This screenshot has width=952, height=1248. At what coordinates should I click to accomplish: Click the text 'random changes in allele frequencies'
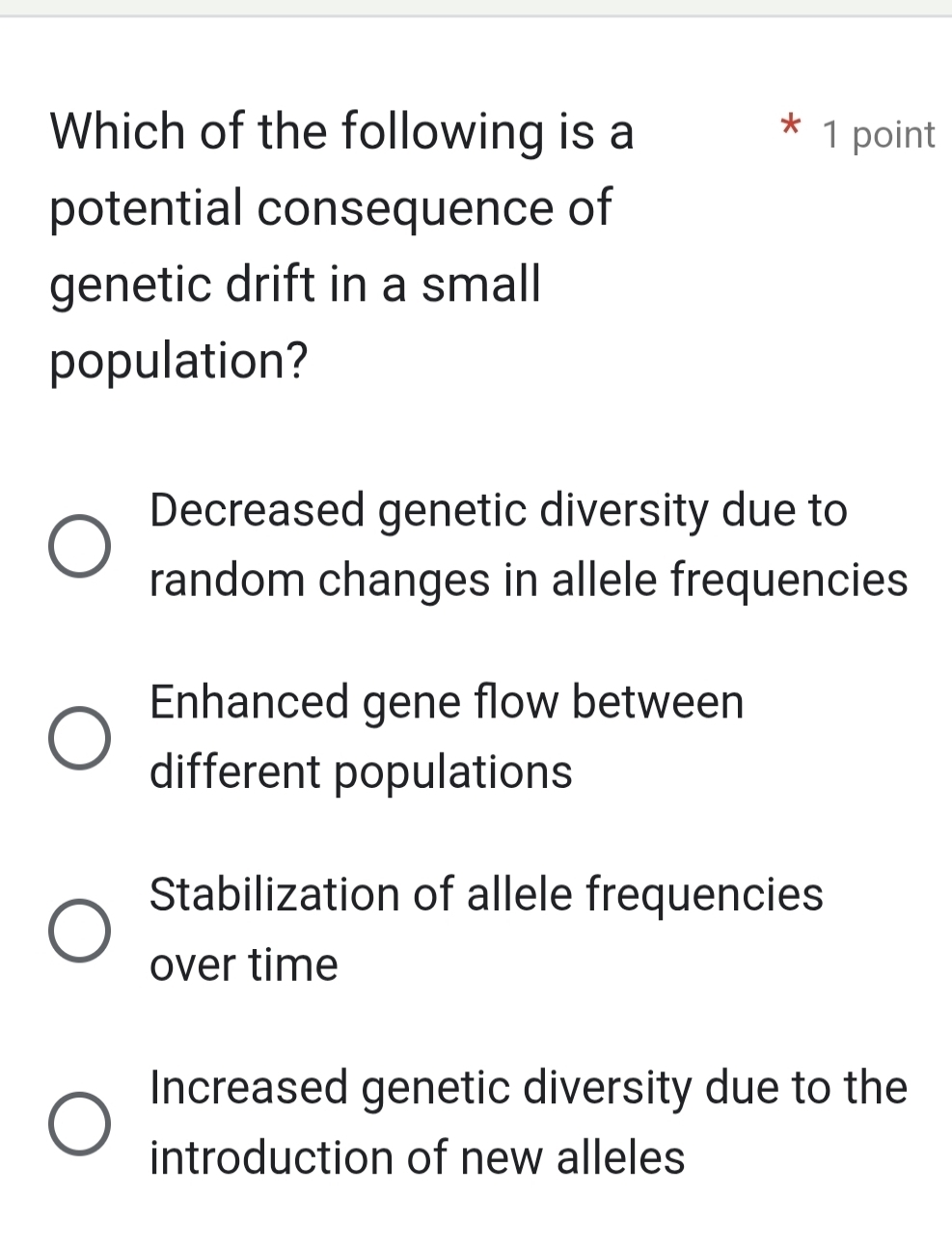[x=528, y=579]
